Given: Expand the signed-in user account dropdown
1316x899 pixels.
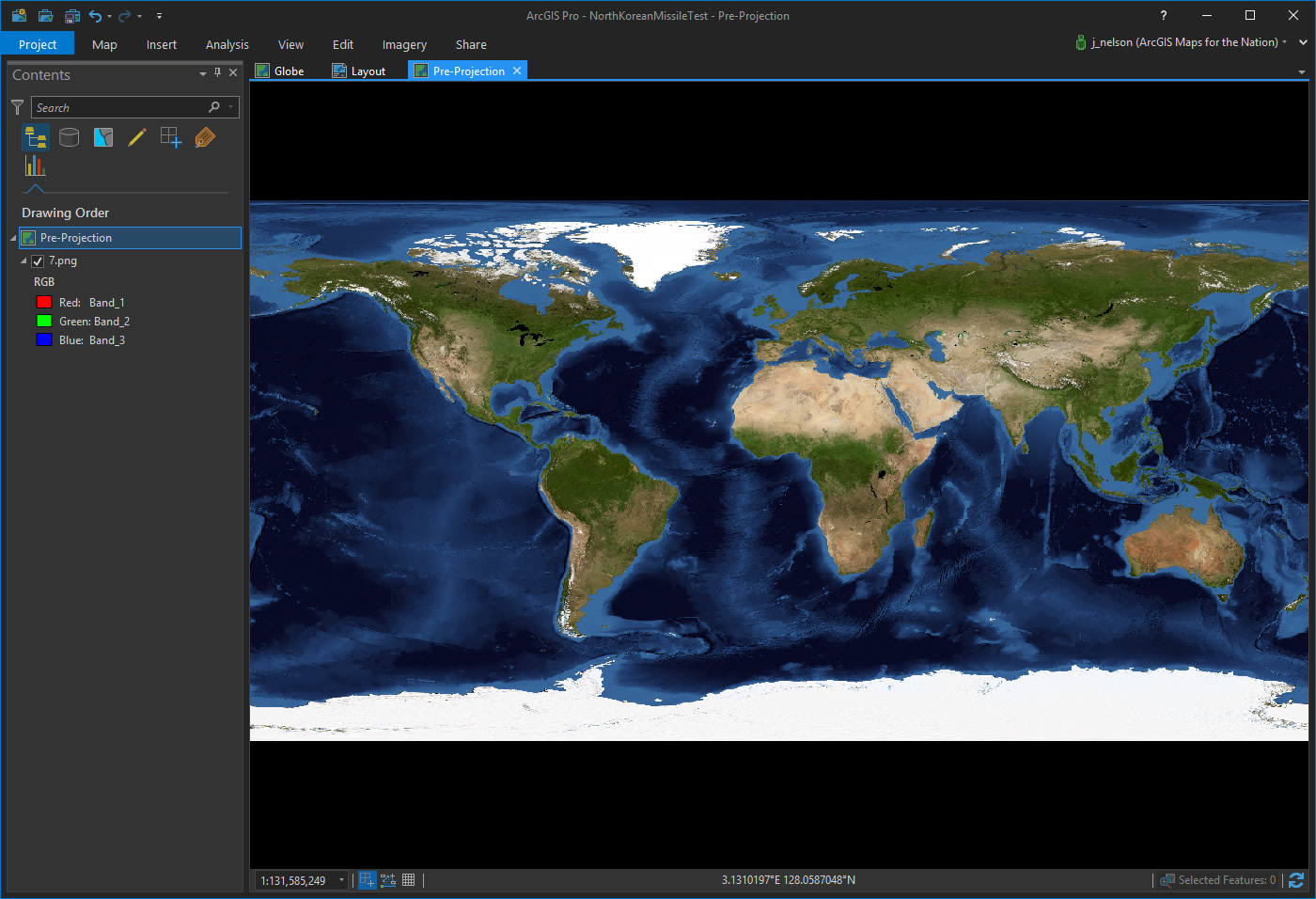Looking at the screenshot, I should point(1284,42).
